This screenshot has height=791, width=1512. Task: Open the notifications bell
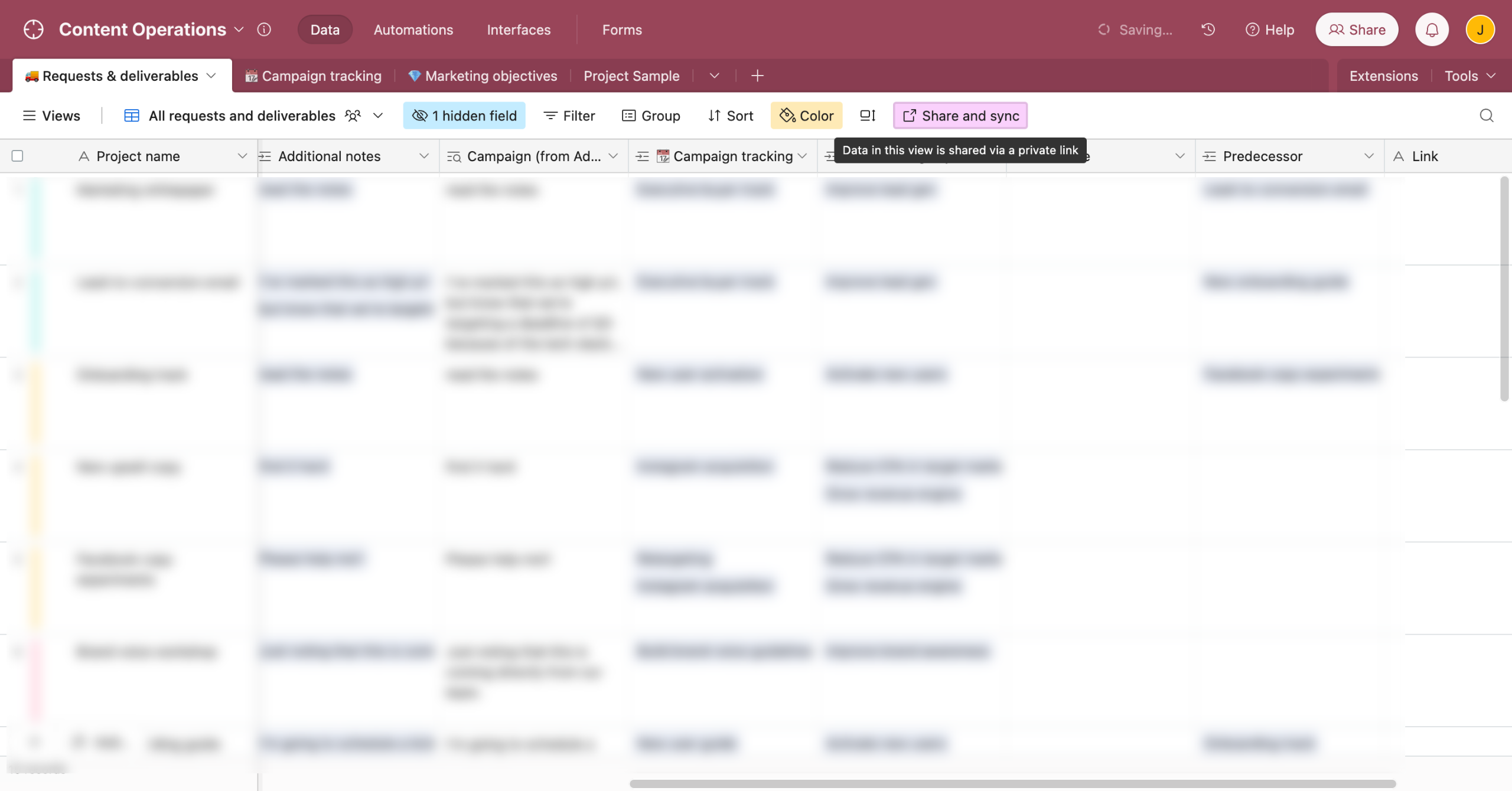coord(1432,30)
